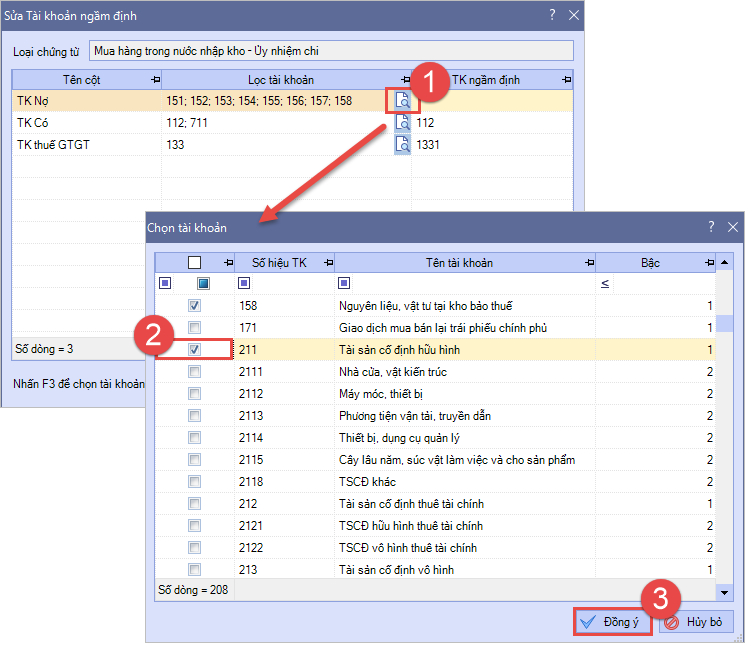Cancel with the Hủy bỏ button

tap(697, 621)
